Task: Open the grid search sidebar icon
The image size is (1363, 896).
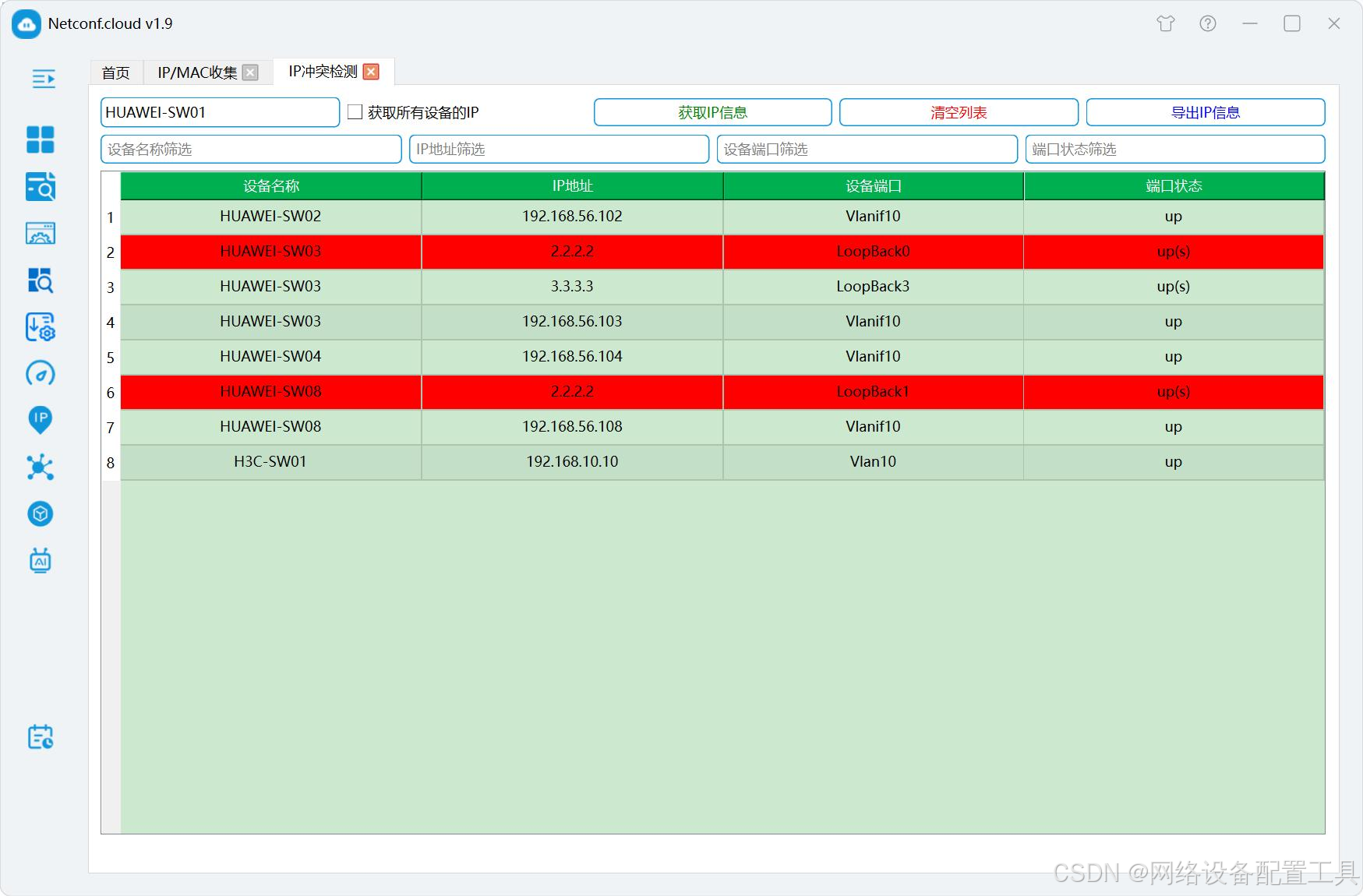Action: coord(41,280)
